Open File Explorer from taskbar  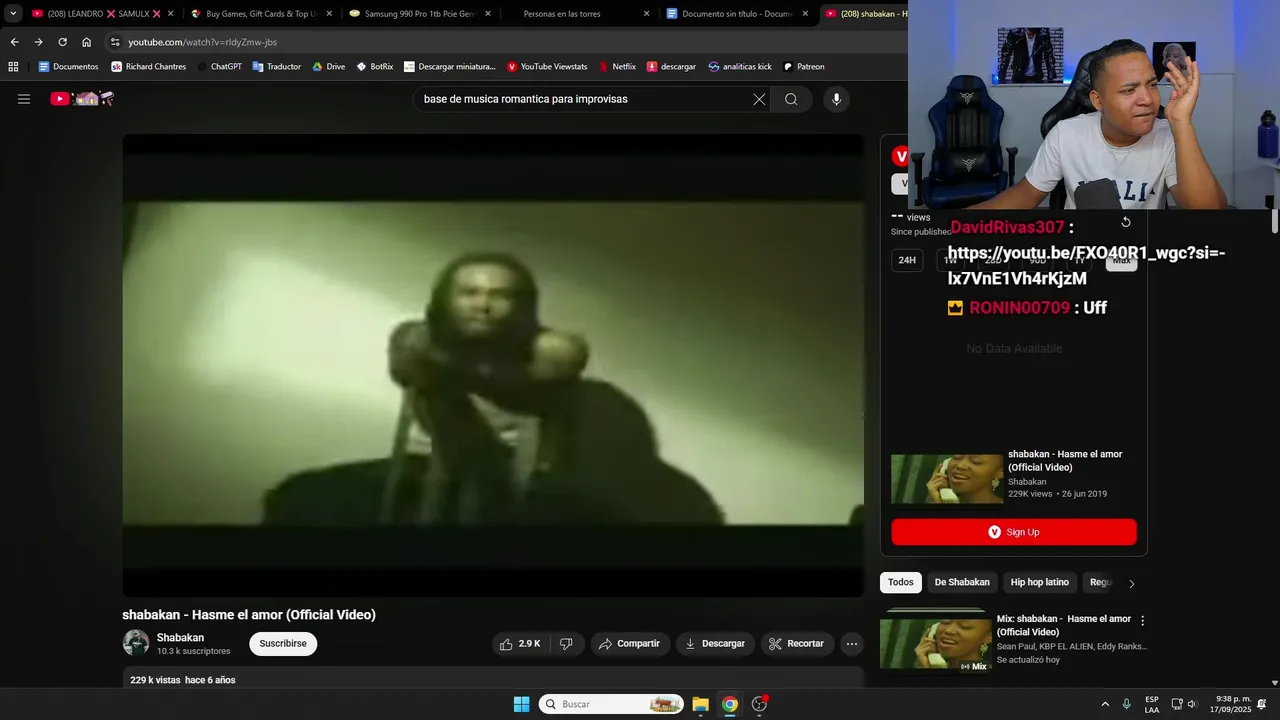tap(700, 704)
